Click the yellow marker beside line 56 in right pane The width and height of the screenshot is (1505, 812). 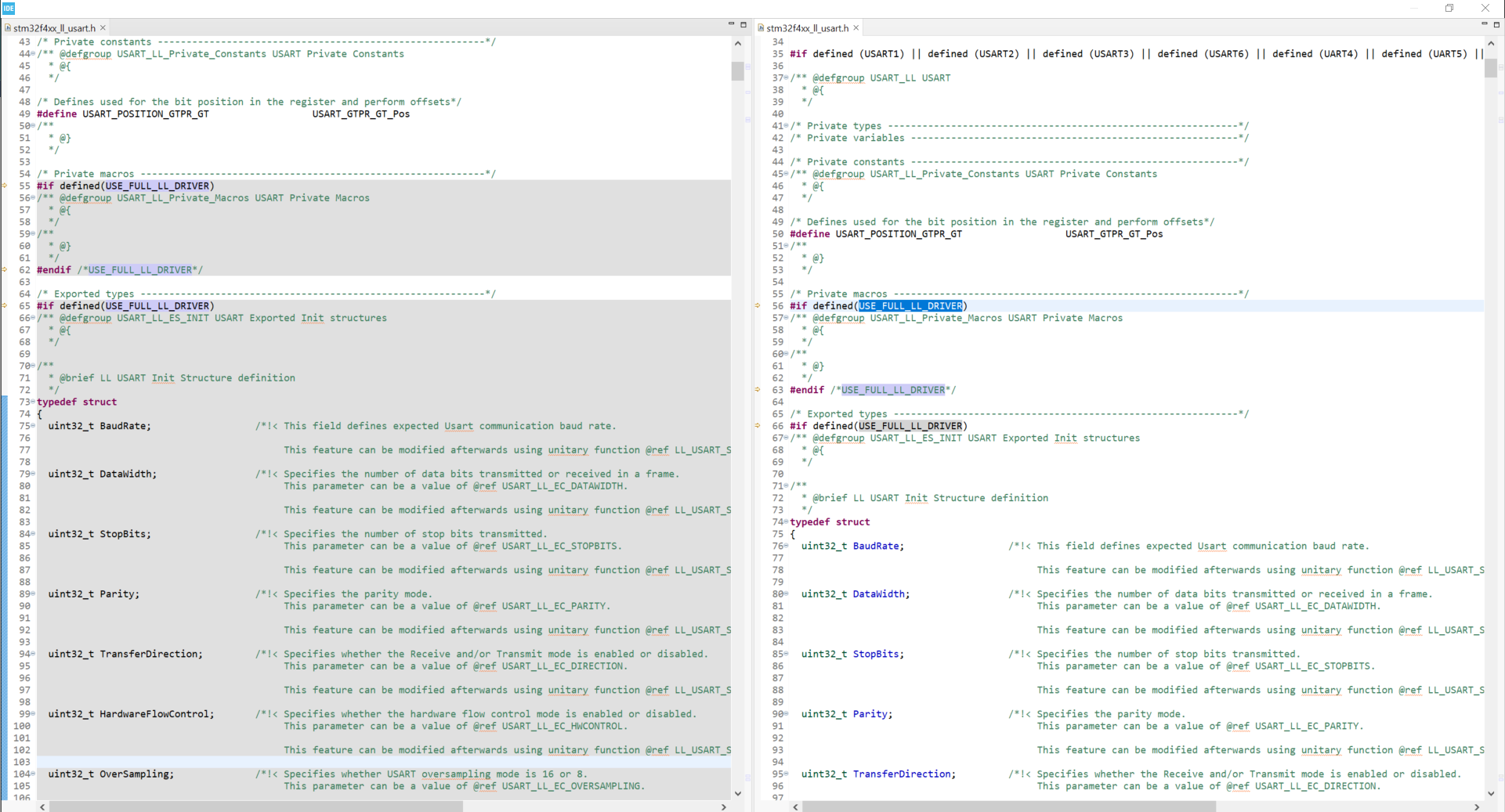[x=756, y=305]
